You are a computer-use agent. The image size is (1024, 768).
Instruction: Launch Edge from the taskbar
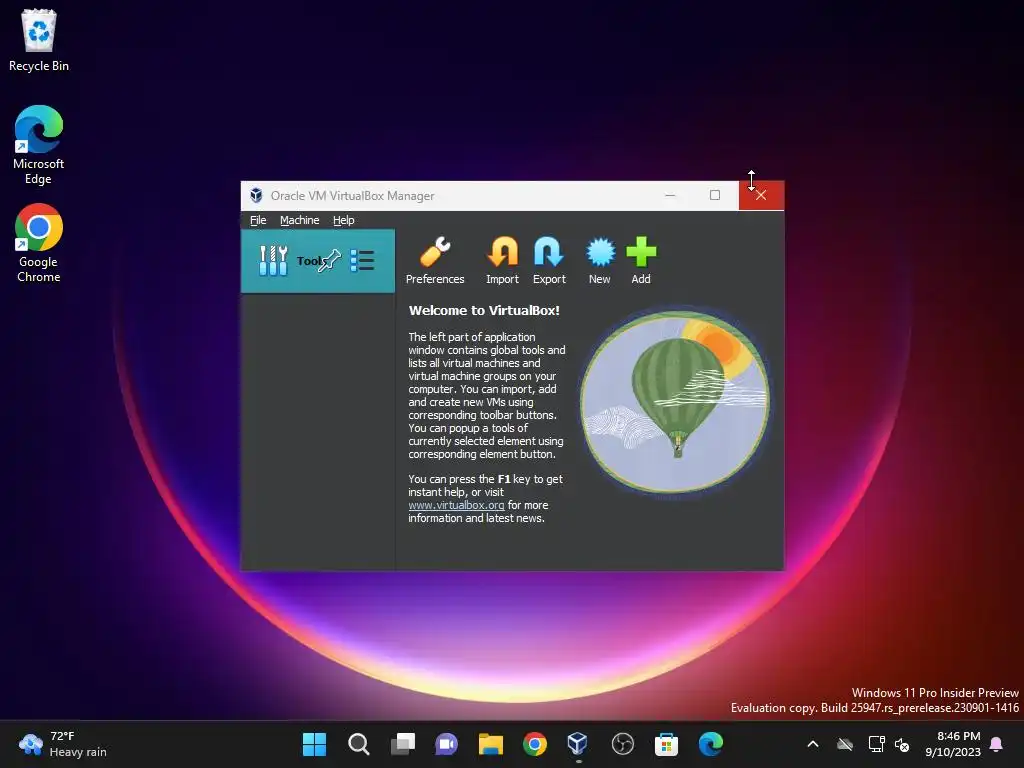coord(711,744)
